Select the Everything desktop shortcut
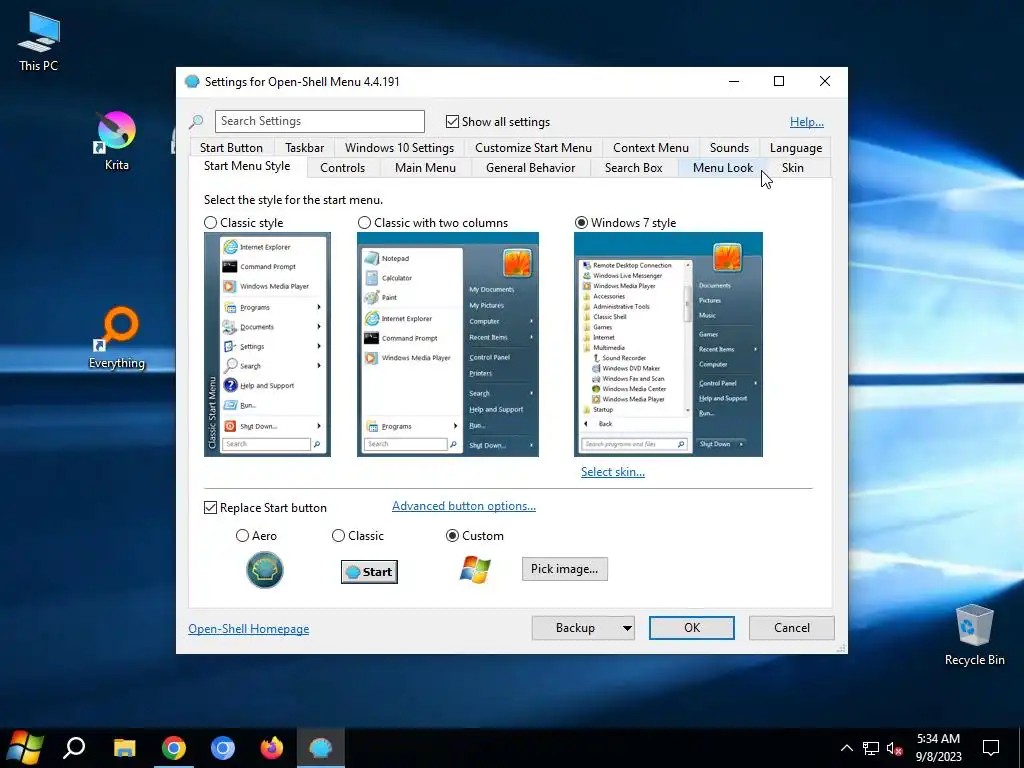 pos(116,338)
